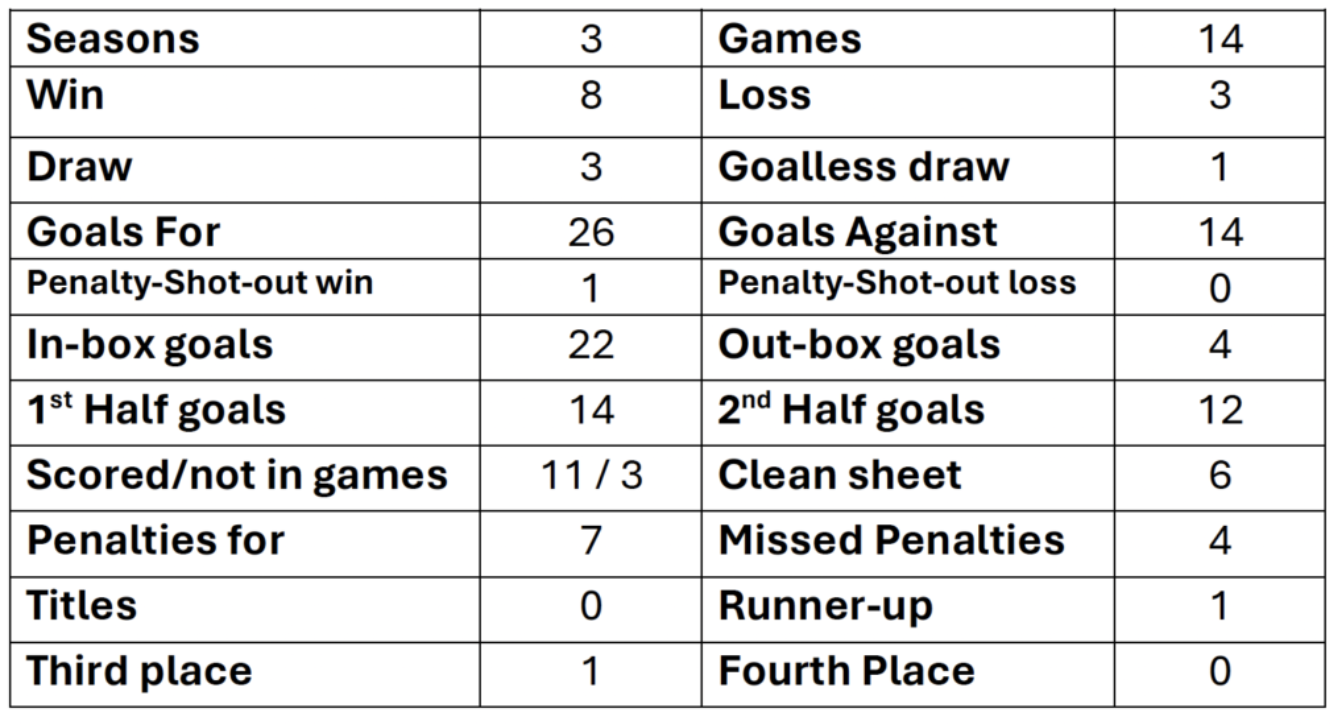Select the 2nd Half goals value 12
Screen dimensions: 1342x724
(x=1219, y=411)
